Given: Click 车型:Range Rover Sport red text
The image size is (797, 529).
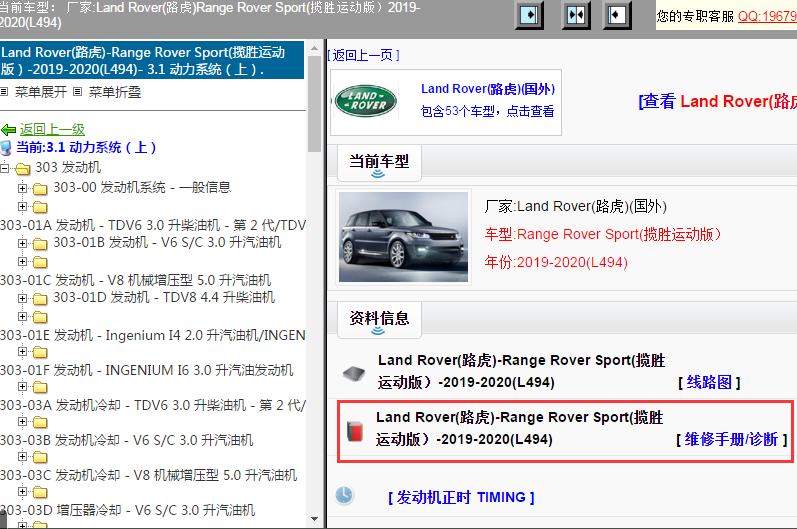Looking at the screenshot, I should [x=603, y=234].
